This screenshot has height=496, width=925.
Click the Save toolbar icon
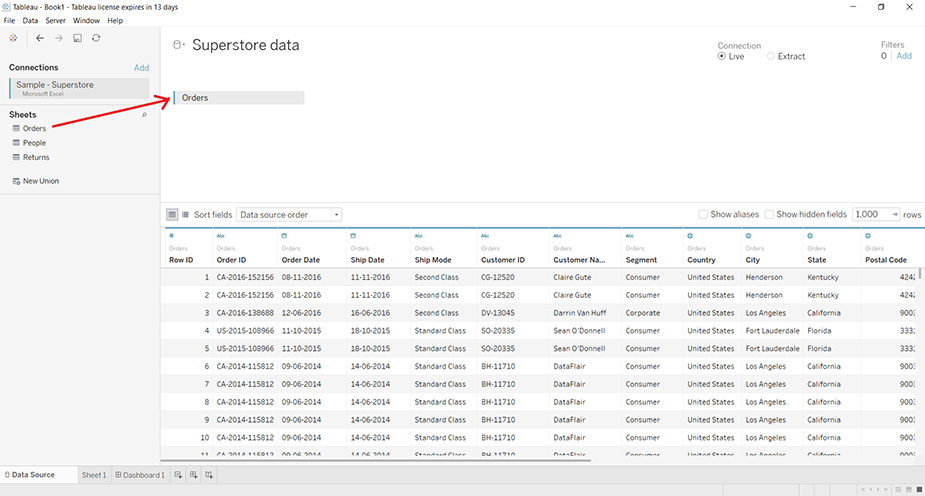coord(77,38)
